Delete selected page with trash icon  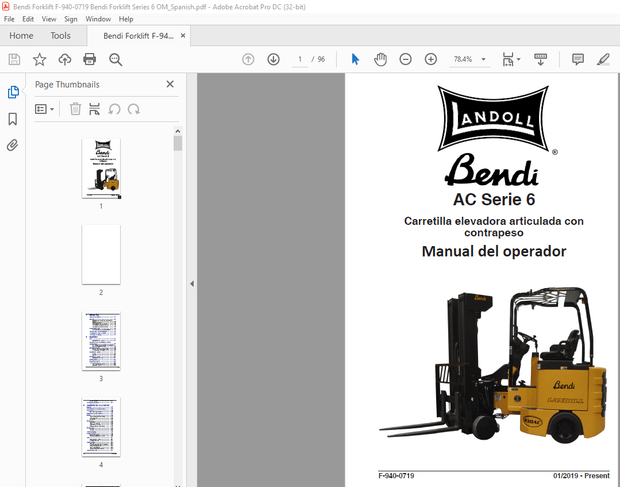pyautogui.click(x=75, y=109)
